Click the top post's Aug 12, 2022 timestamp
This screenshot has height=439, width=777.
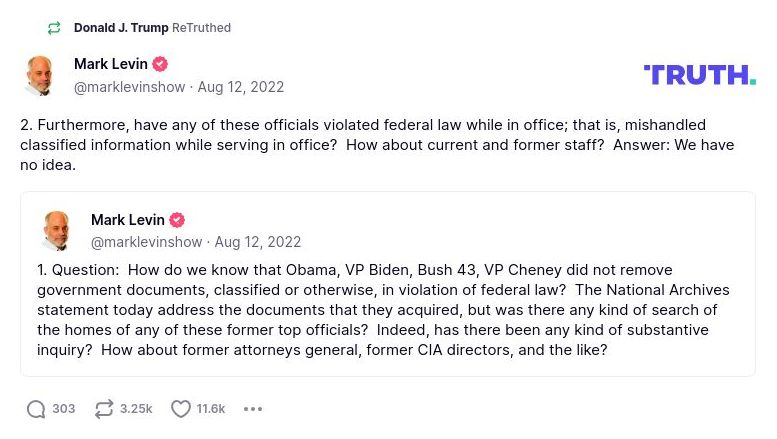coord(241,87)
